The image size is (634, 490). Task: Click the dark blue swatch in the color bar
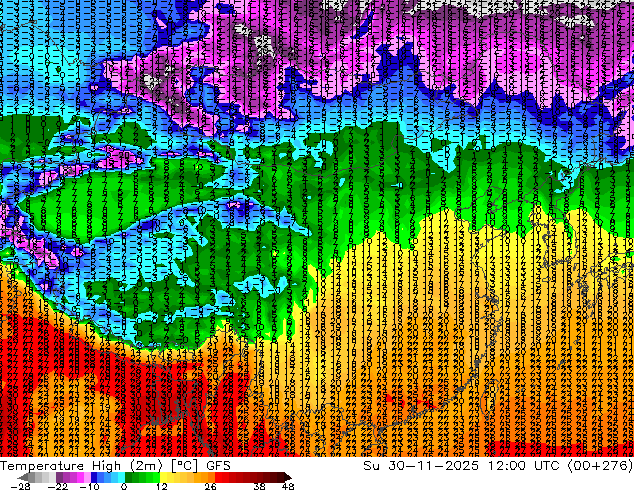94,477
